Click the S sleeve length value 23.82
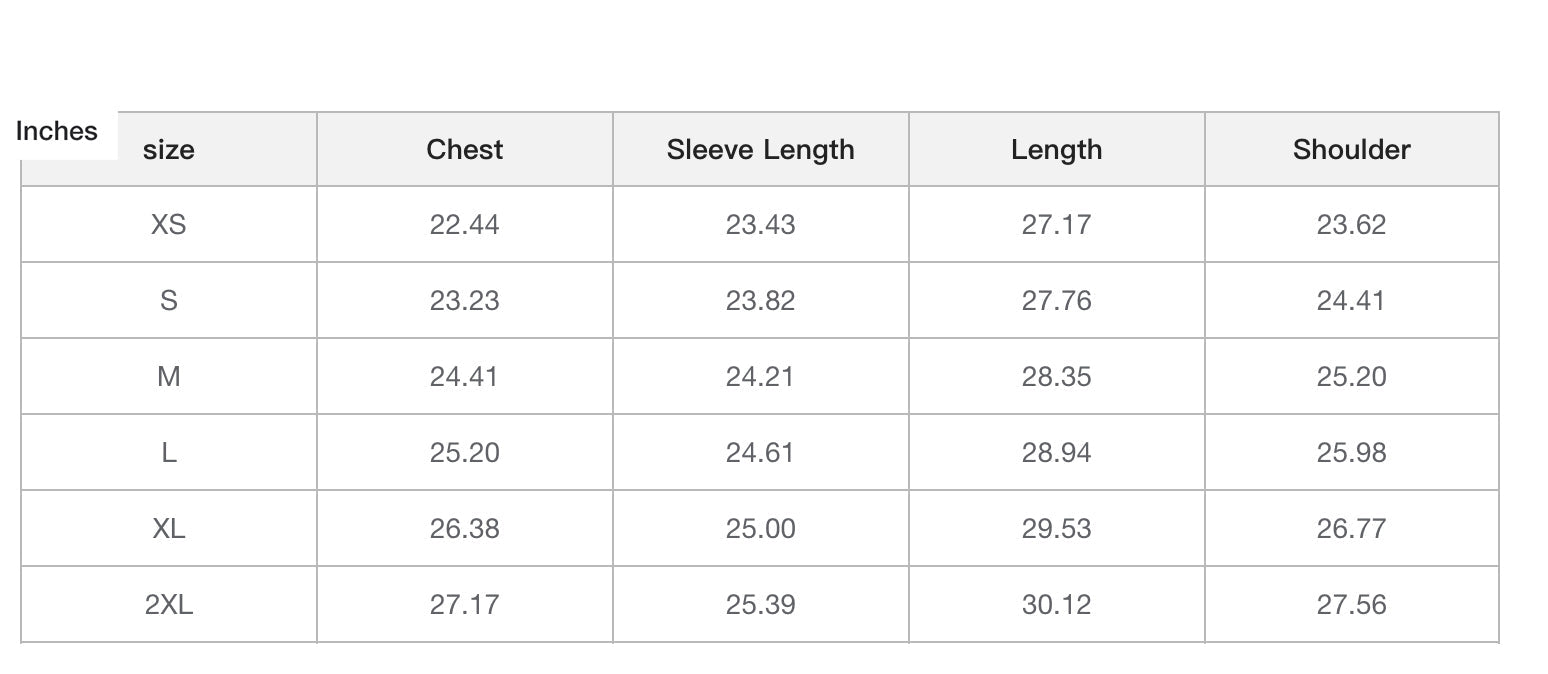Screen dimensions: 1548x674 (760, 300)
